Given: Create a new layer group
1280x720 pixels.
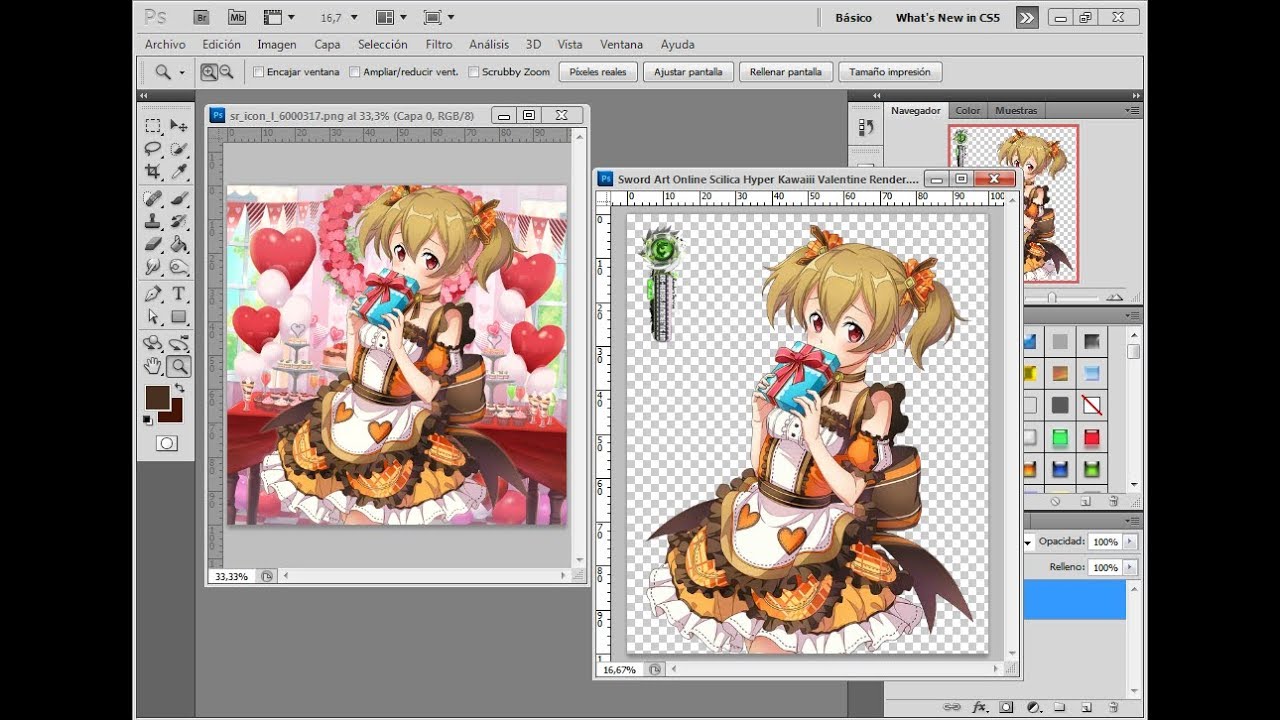Looking at the screenshot, I should (x=1059, y=707).
